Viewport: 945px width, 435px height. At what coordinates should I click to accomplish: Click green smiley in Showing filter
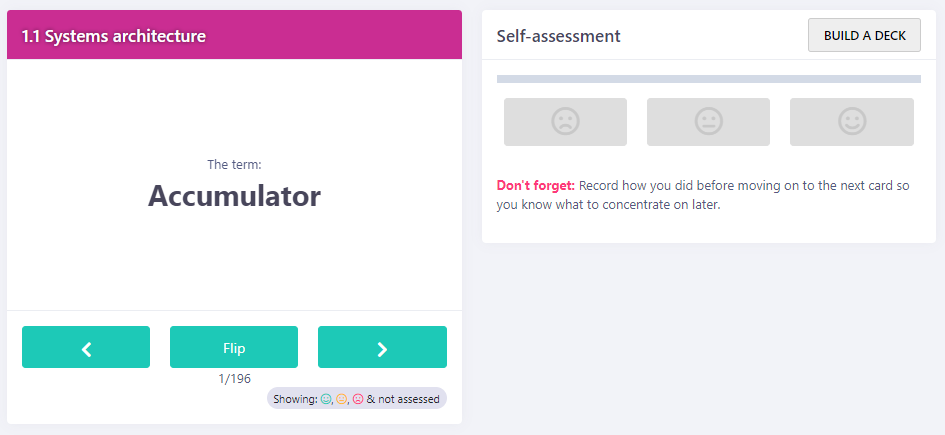(x=326, y=399)
